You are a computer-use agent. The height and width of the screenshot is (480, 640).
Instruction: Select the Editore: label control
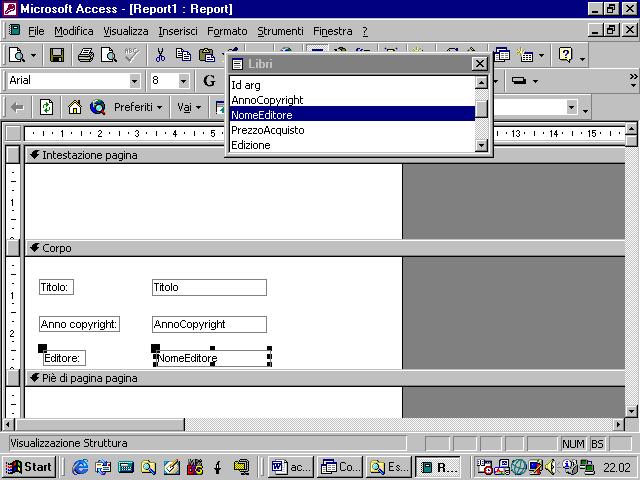[64, 358]
